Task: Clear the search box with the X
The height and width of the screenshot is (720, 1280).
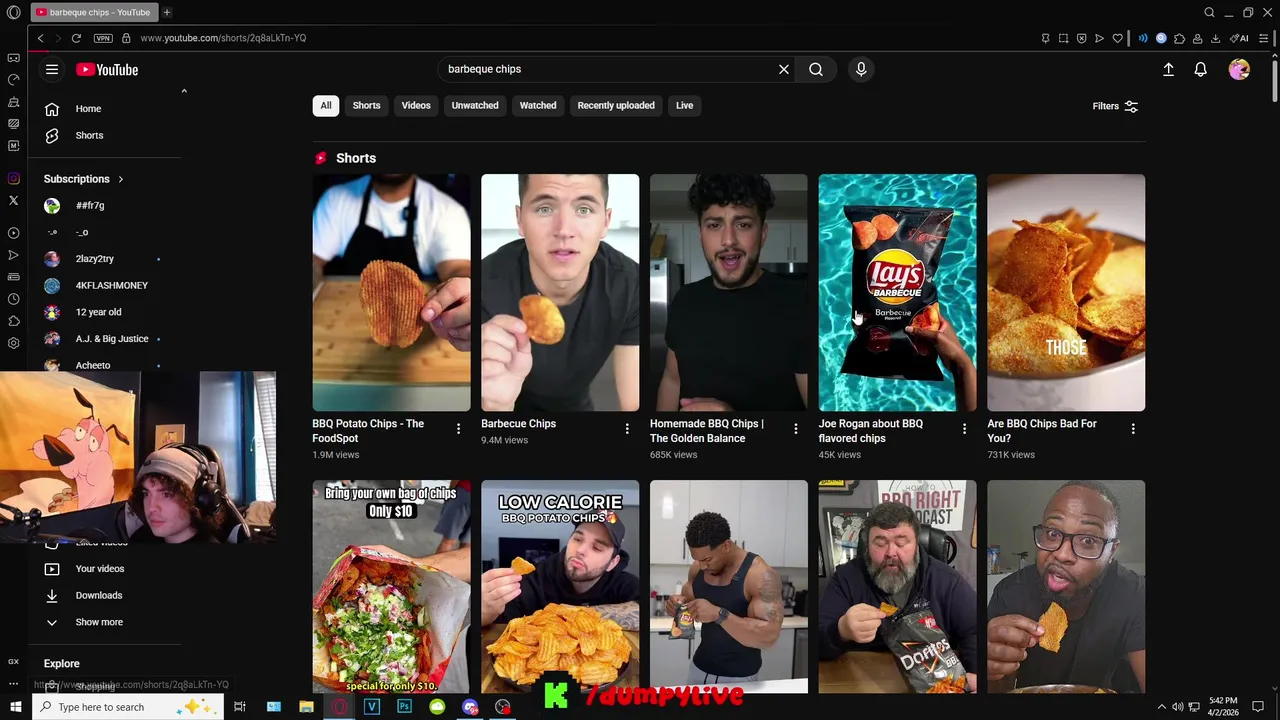Action: (784, 69)
